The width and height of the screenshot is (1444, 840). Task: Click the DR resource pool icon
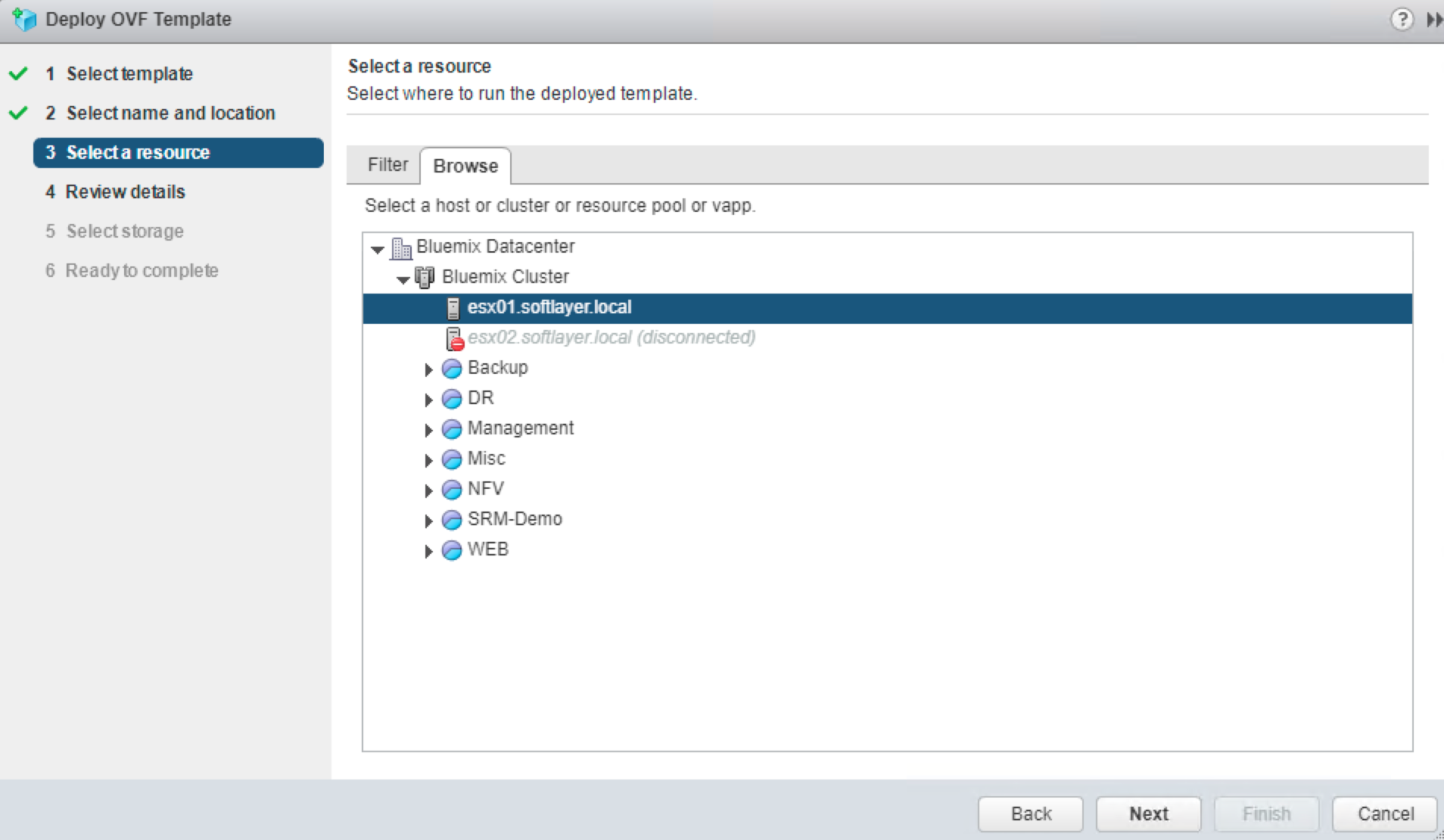pyautogui.click(x=451, y=399)
